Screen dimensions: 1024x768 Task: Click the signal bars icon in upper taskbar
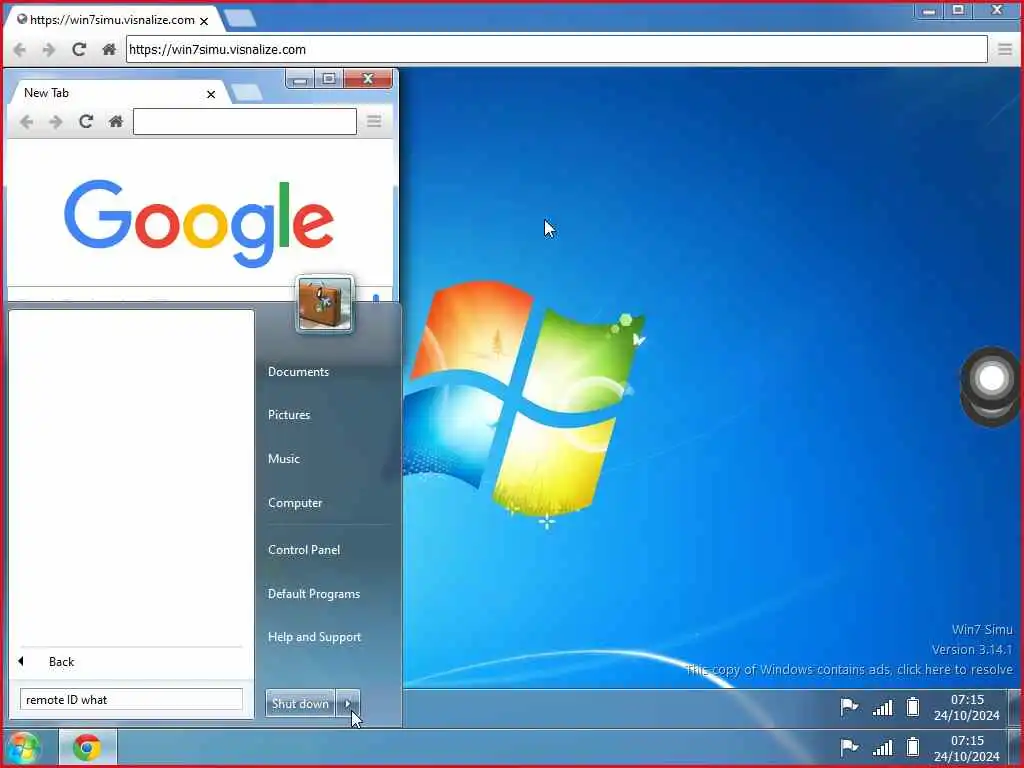coord(882,707)
